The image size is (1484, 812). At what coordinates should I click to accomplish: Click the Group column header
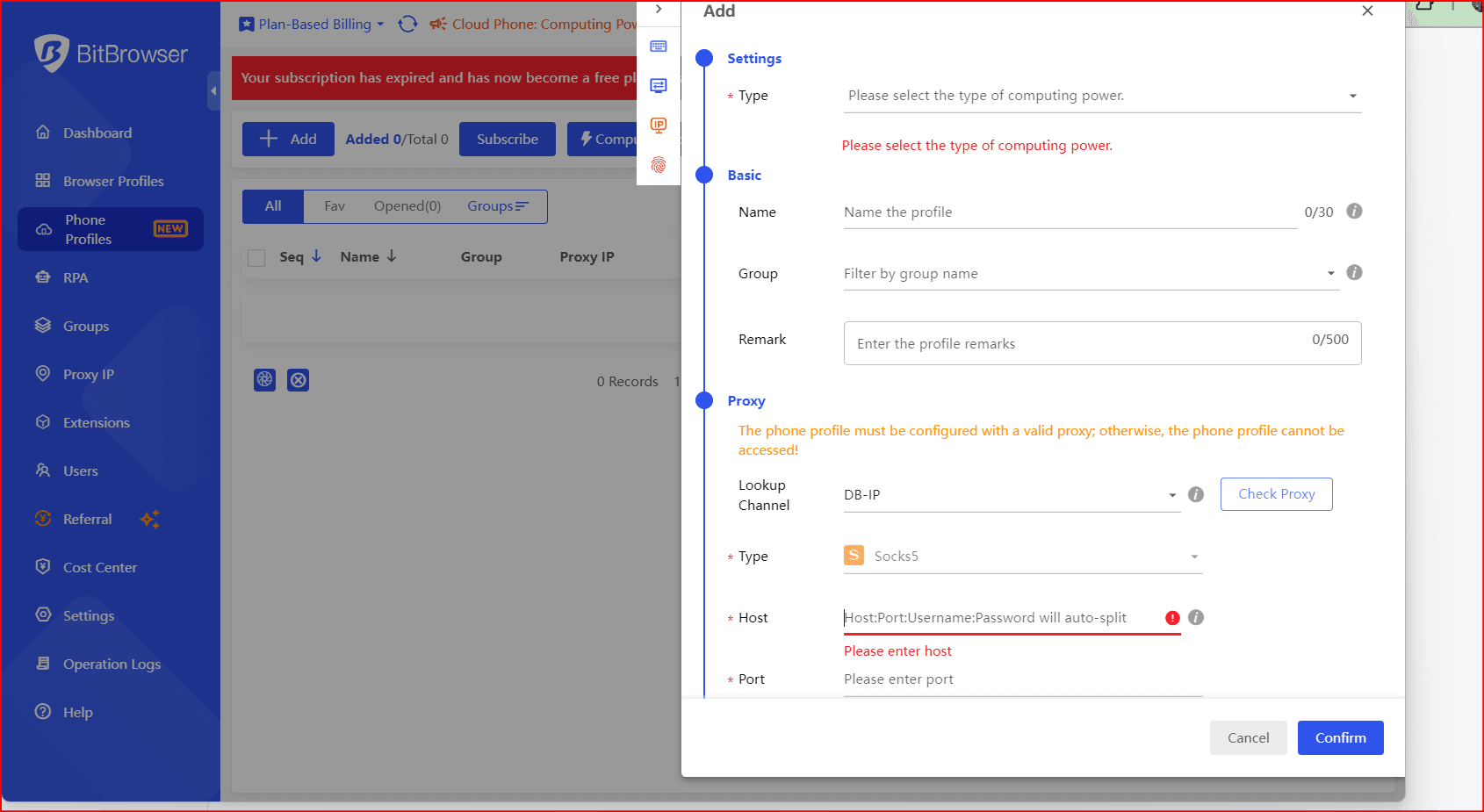[x=481, y=257]
